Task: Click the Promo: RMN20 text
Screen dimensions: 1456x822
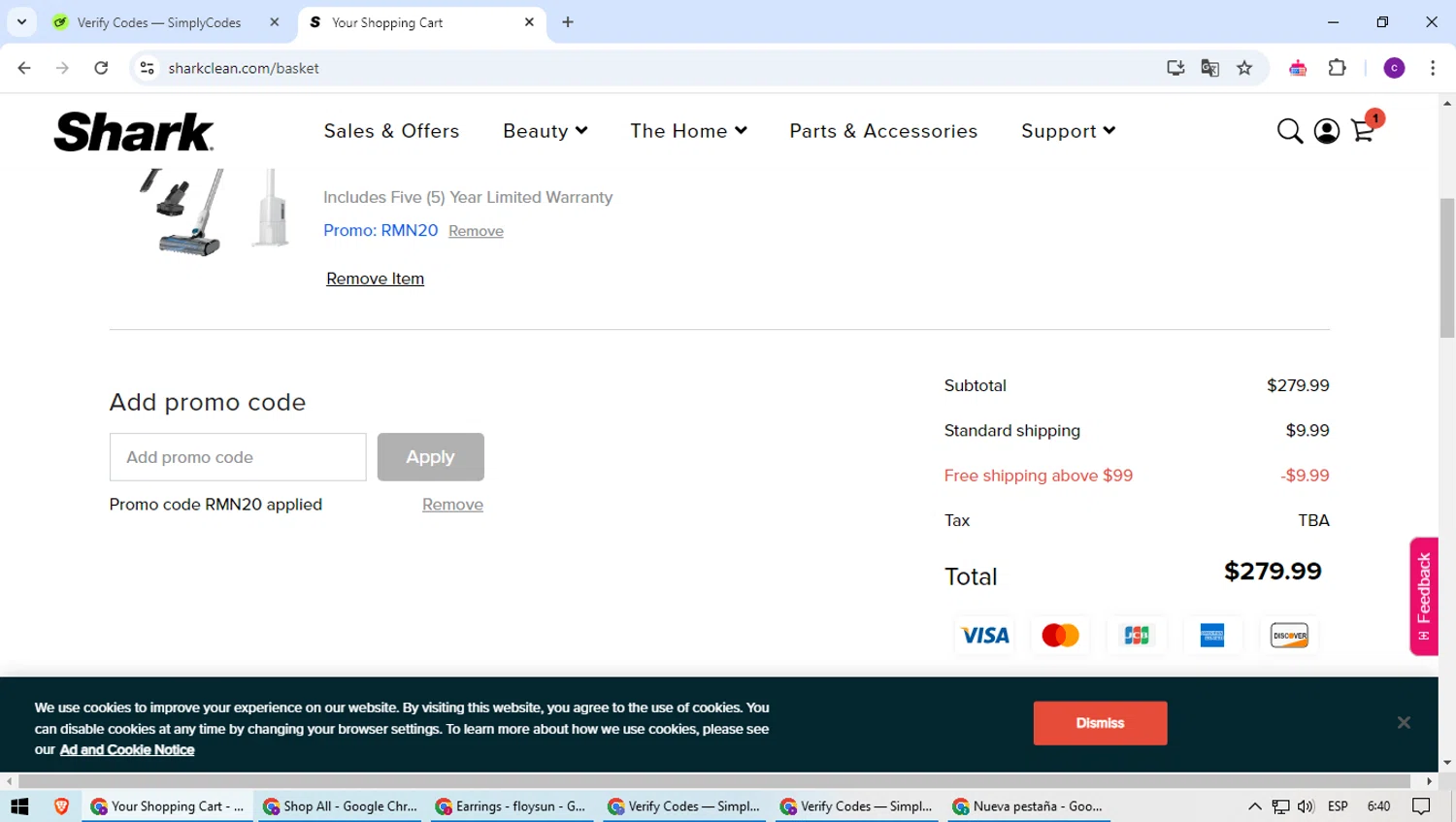Action: 381,230
